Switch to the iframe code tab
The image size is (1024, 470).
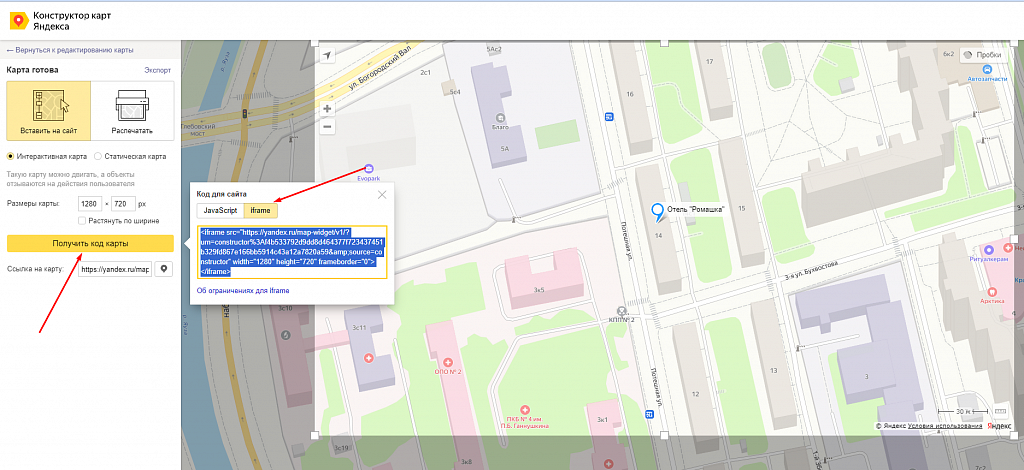coord(261,211)
